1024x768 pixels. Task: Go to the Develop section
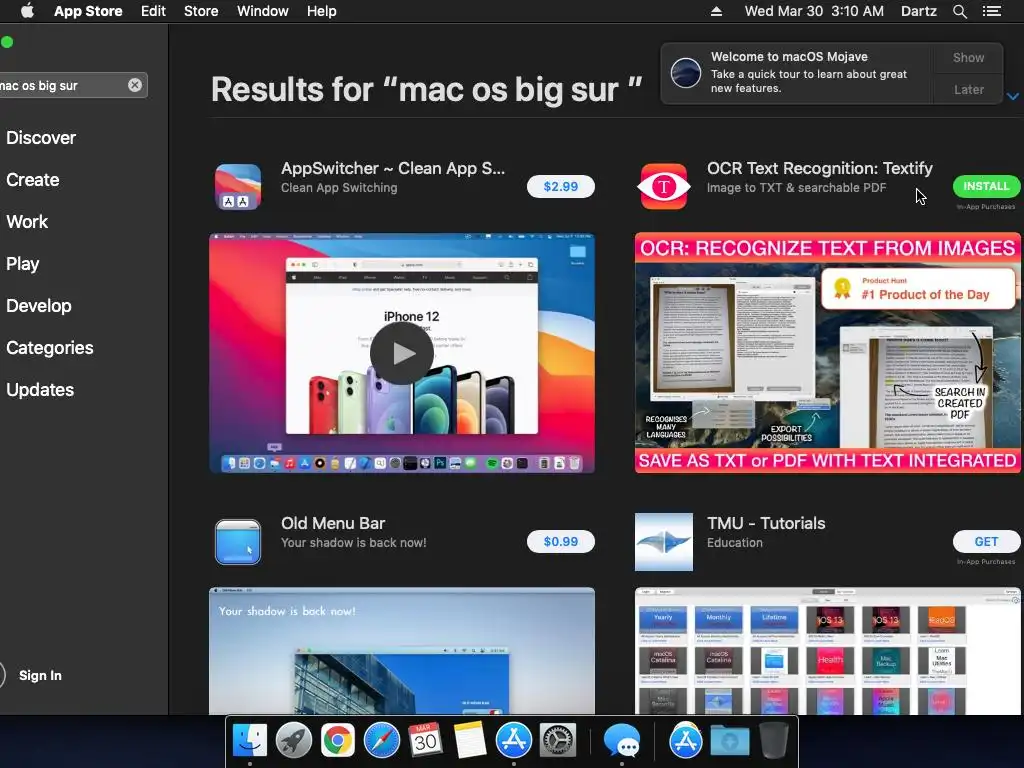(x=39, y=306)
